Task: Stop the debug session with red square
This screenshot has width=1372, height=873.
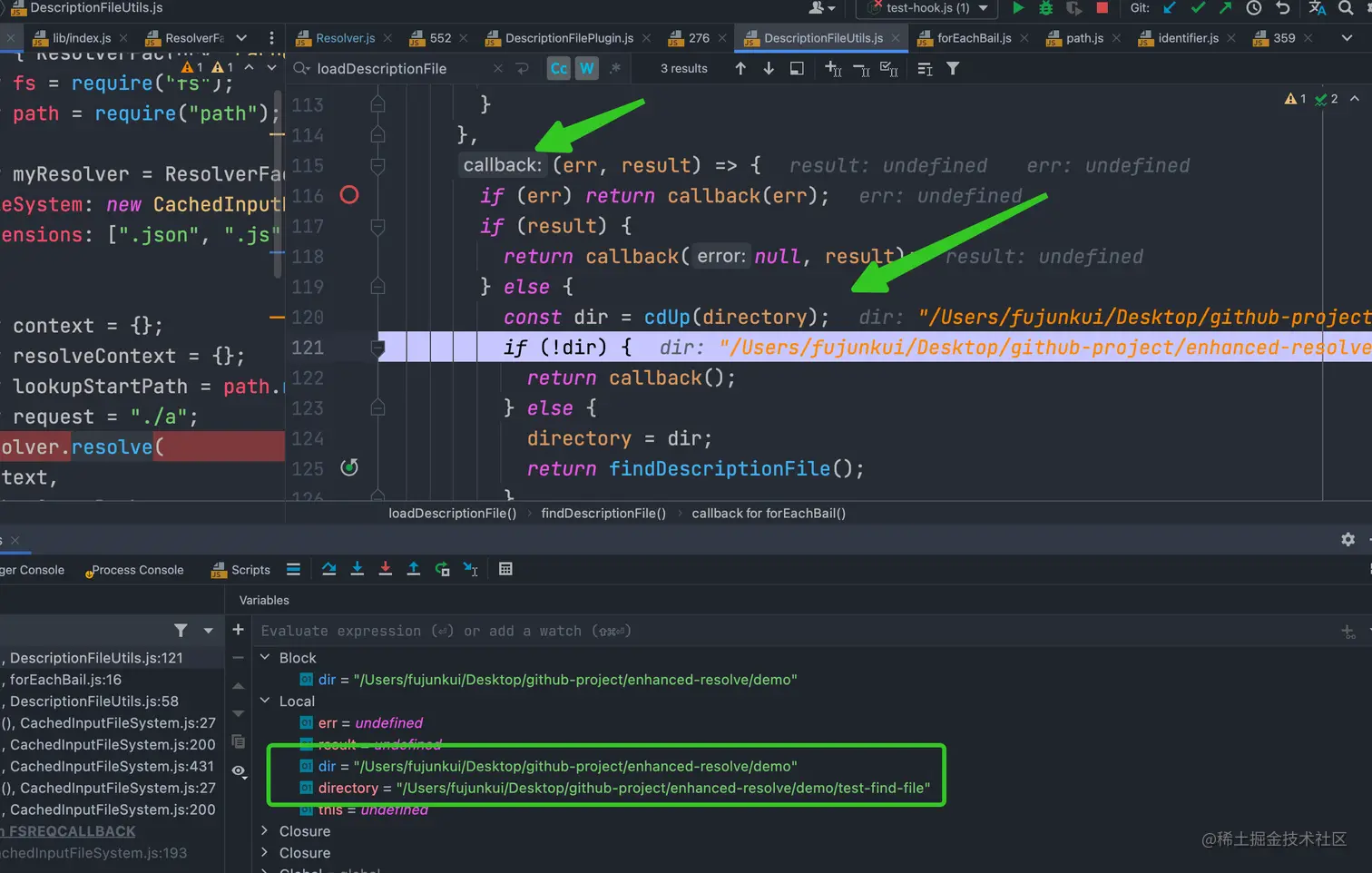Action: [1102, 8]
